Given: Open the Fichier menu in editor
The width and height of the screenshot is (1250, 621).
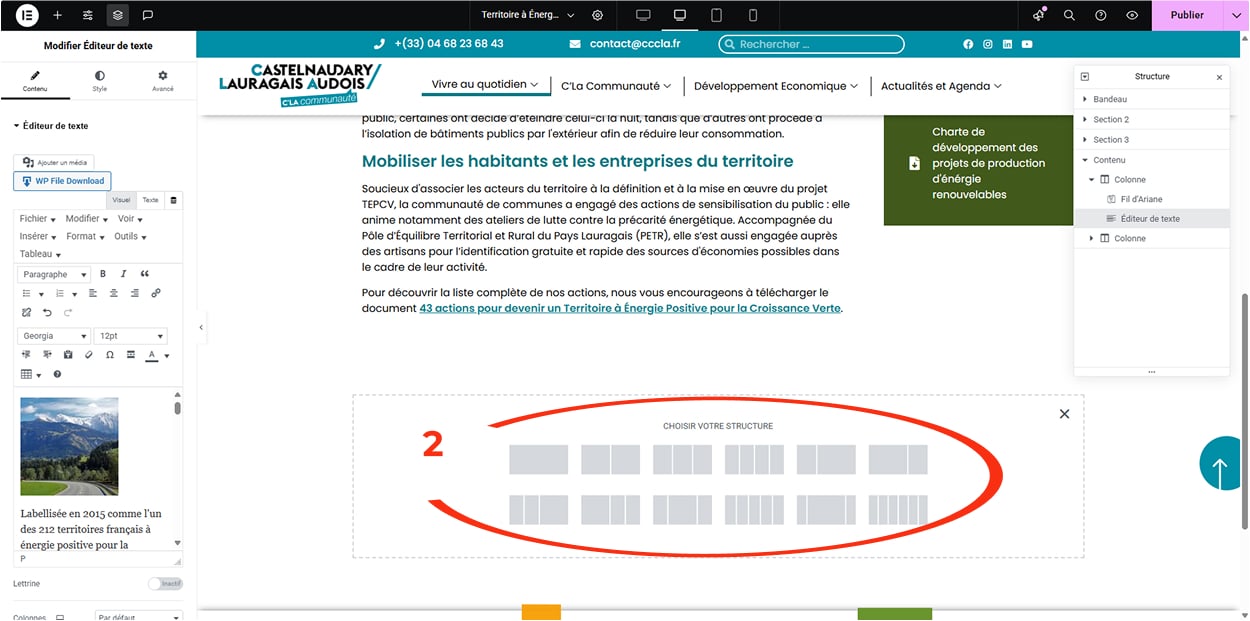Looking at the screenshot, I should pyautogui.click(x=36, y=218).
